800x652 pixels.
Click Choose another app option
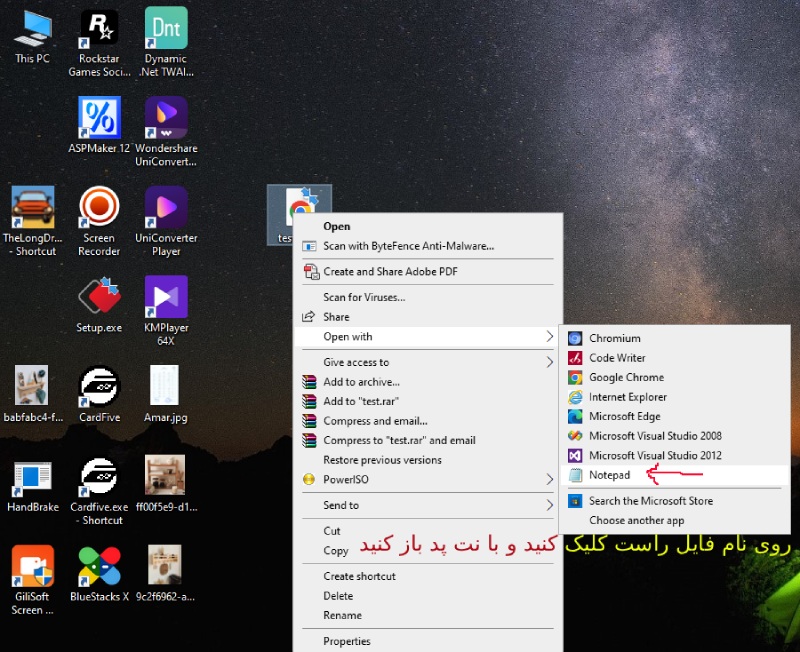pos(636,520)
